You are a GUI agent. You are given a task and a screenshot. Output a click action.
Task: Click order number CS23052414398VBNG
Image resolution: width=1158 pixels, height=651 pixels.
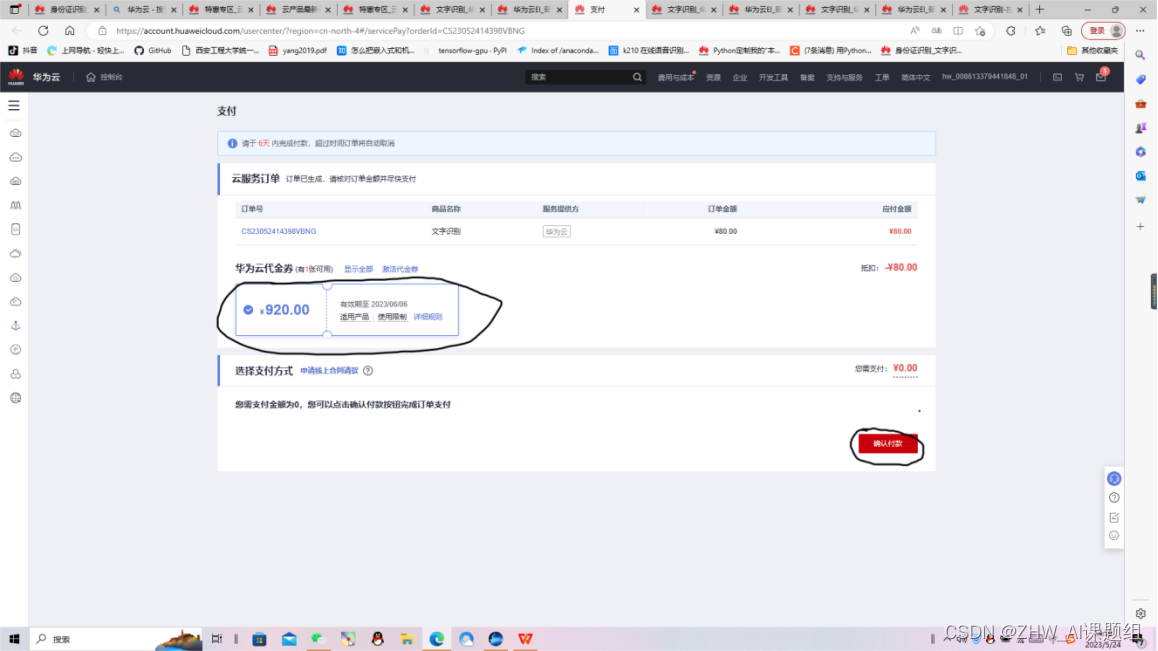(278, 231)
